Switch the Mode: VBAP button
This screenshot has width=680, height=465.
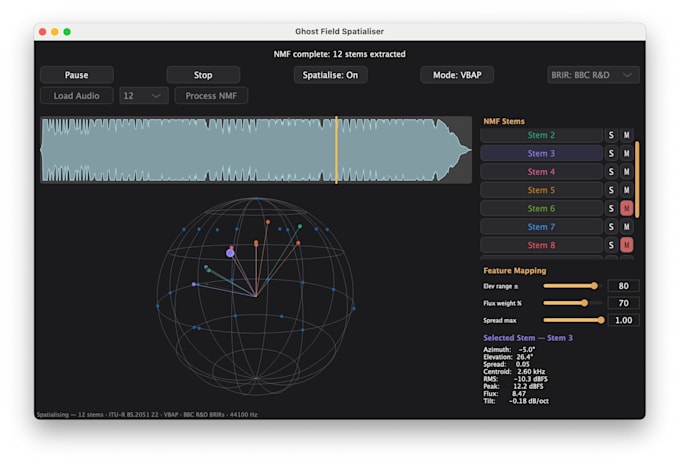457,75
